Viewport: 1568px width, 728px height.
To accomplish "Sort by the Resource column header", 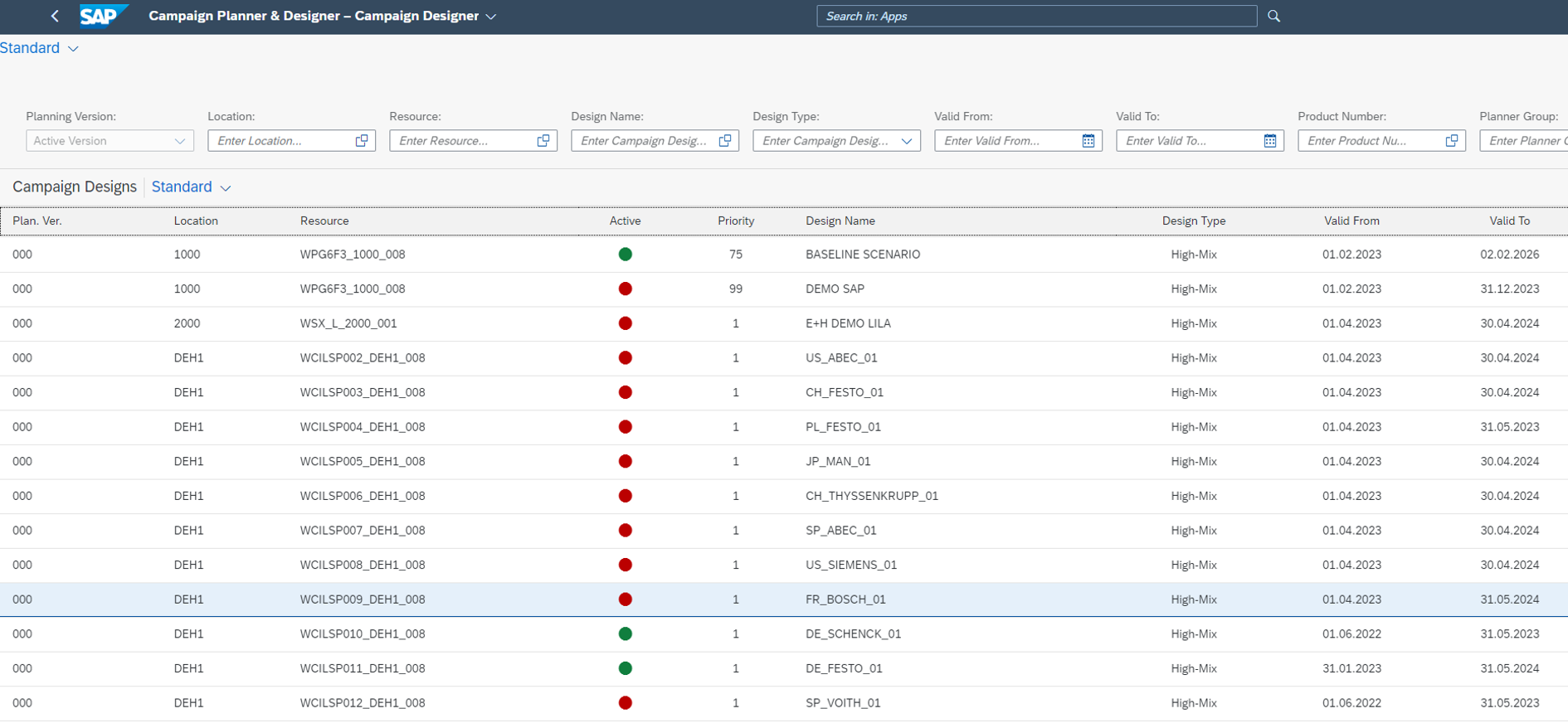I will tap(324, 221).
